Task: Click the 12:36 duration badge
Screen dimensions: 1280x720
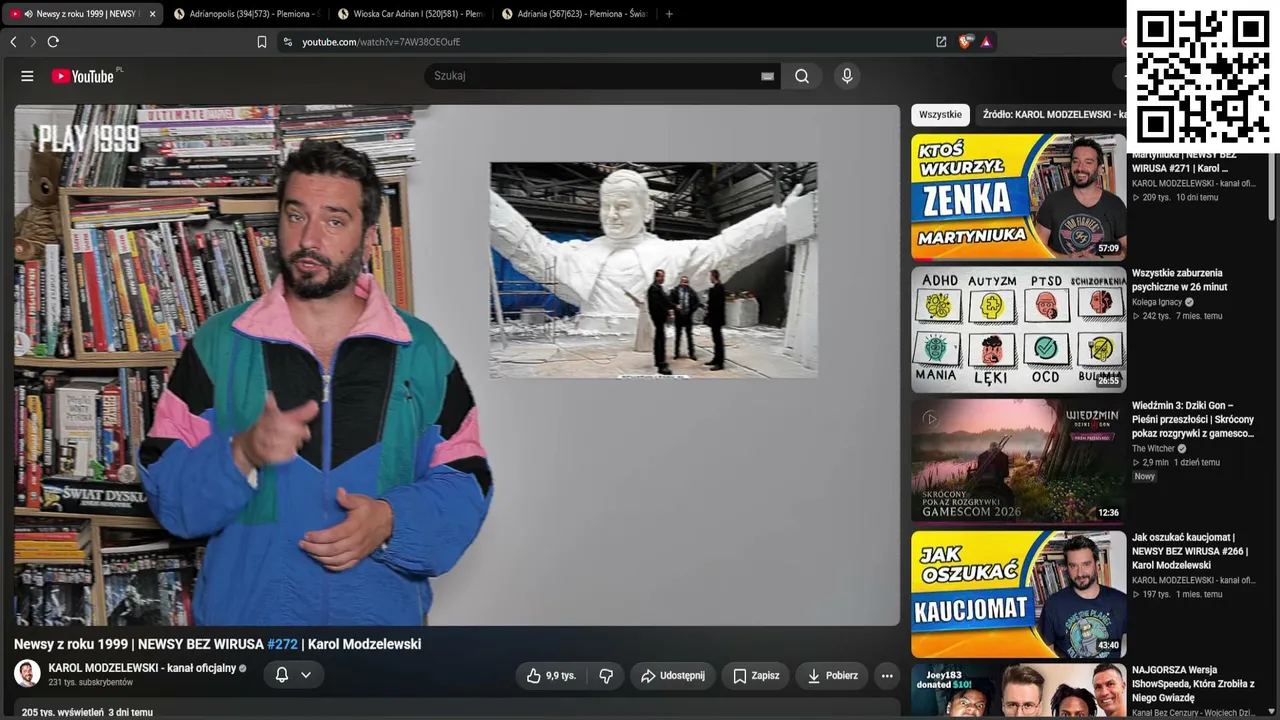Action: (x=1108, y=513)
